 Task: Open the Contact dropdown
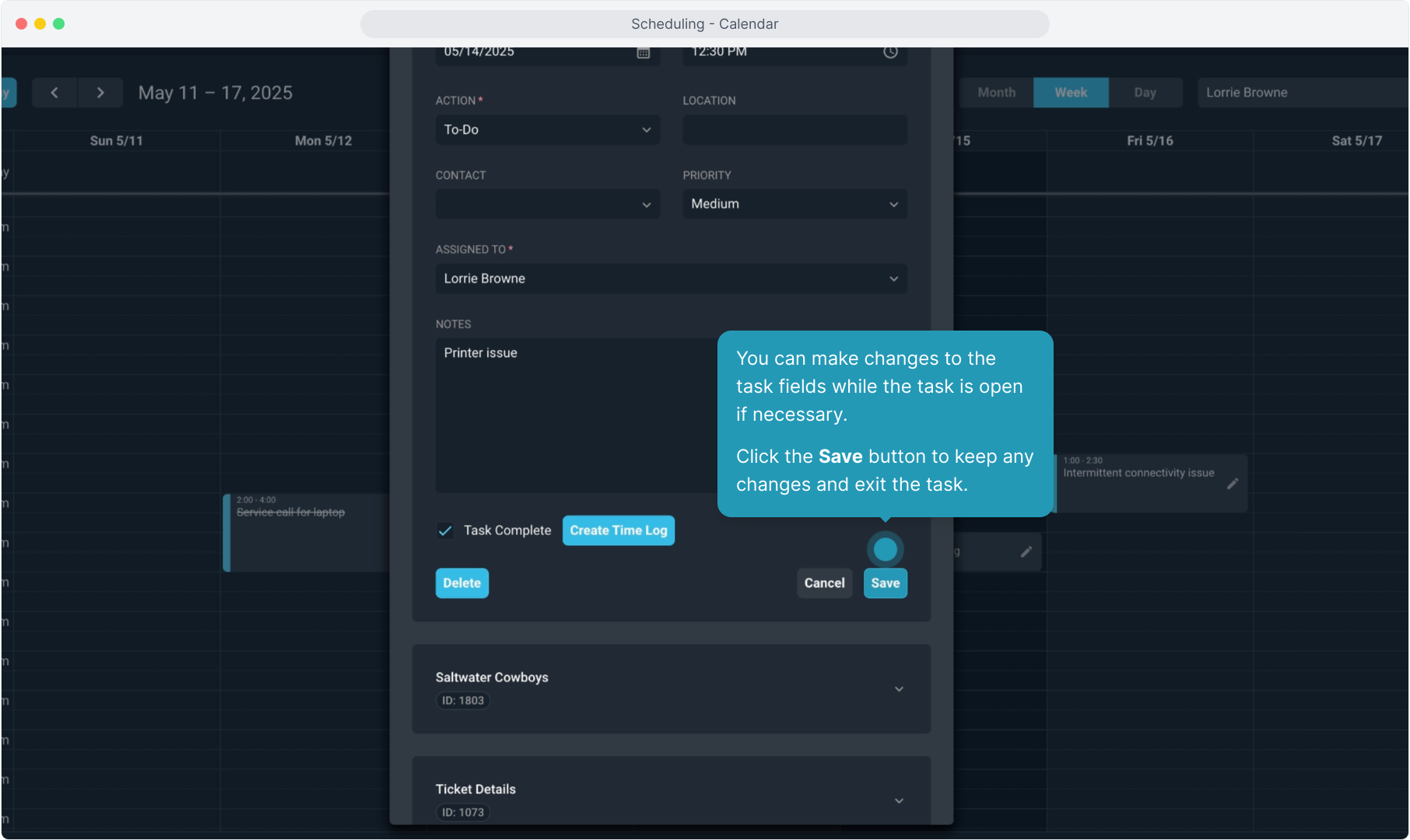click(548, 204)
